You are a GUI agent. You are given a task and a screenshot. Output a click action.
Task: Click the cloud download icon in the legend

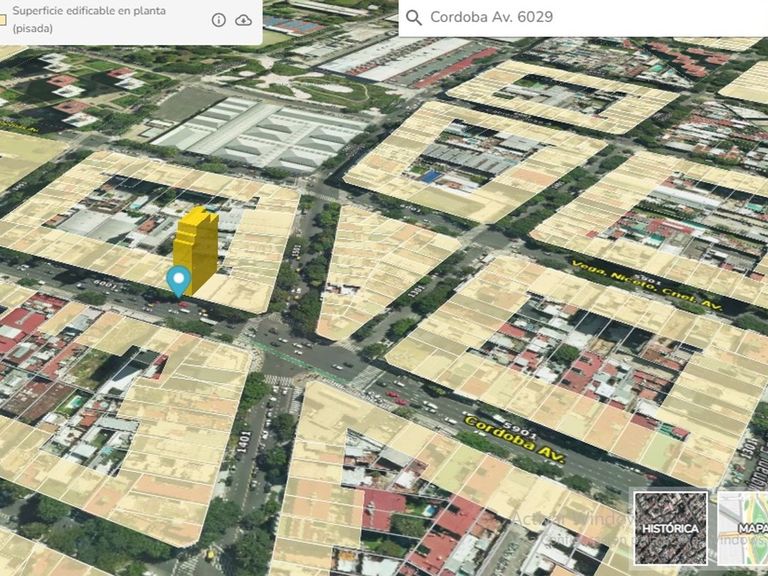point(244,20)
